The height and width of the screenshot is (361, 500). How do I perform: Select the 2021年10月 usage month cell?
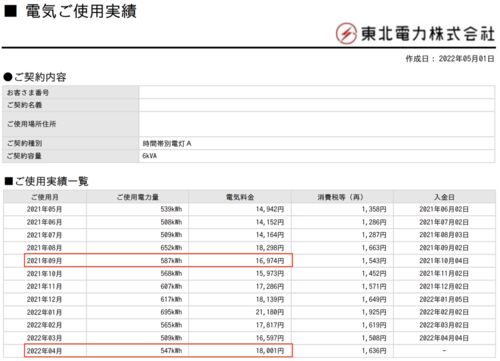(x=44, y=274)
